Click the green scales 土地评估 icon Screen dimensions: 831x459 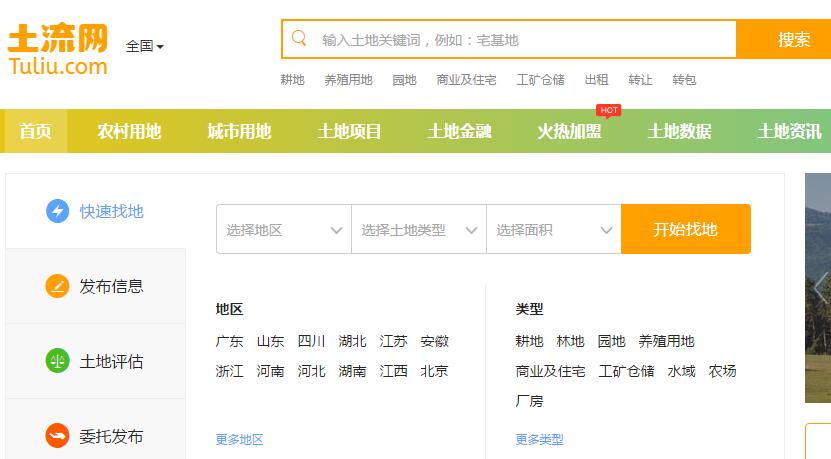click(x=57, y=361)
